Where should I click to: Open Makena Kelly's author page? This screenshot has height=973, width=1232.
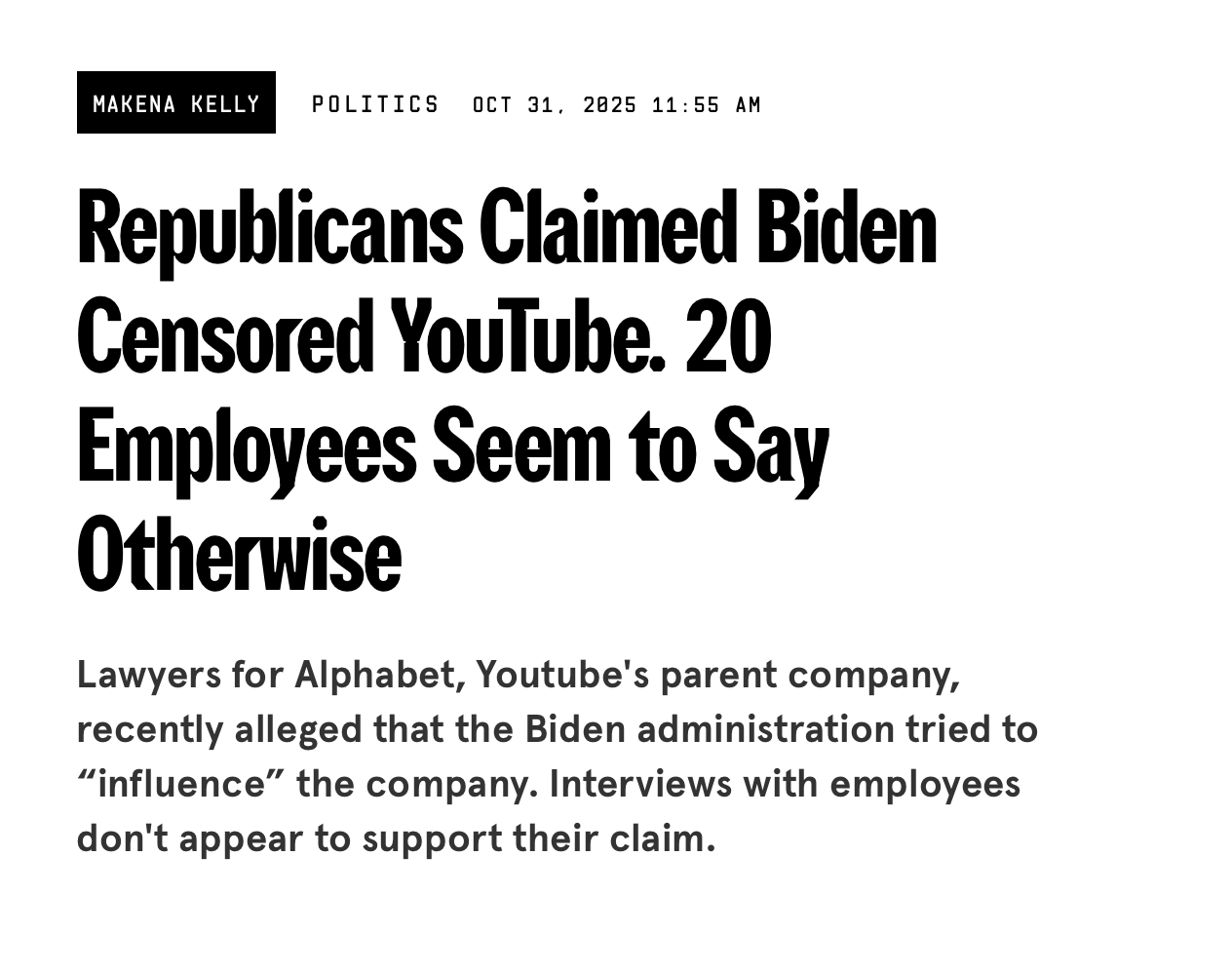coord(176,103)
